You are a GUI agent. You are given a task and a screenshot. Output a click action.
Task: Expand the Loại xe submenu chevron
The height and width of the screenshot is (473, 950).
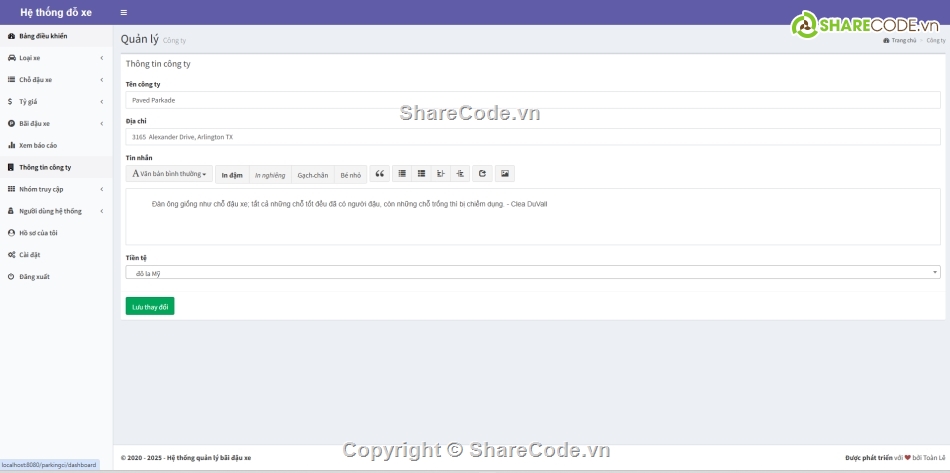102,58
